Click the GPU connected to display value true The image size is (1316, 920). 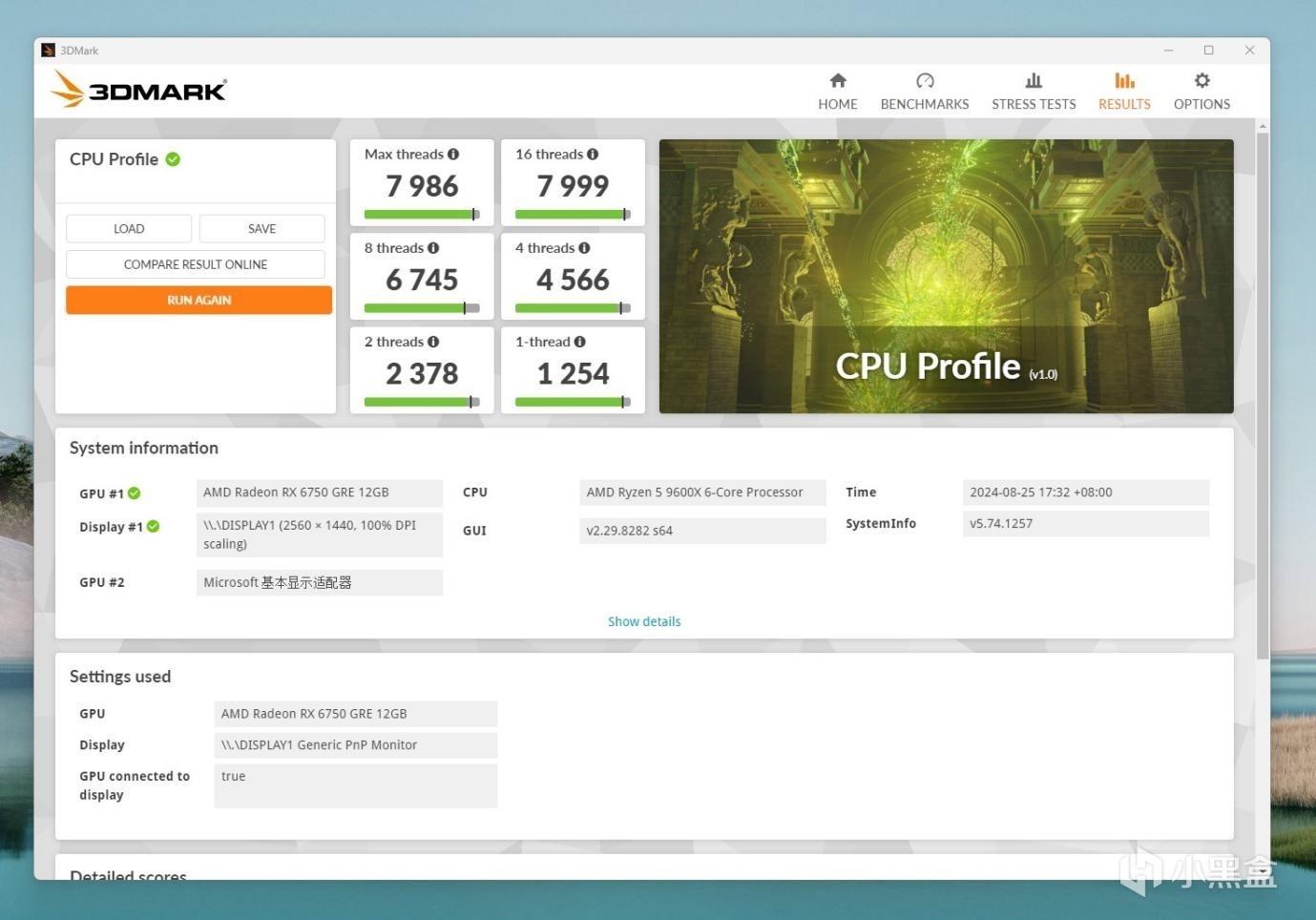[356, 785]
